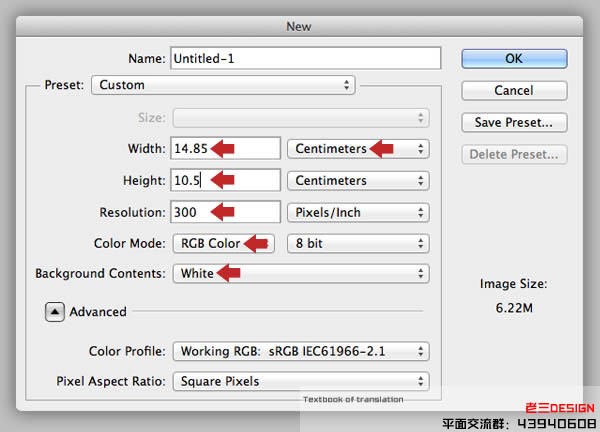This screenshot has height=432, width=600.
Task: Open the Height units dropdown
Action: [x=357, y=181]
